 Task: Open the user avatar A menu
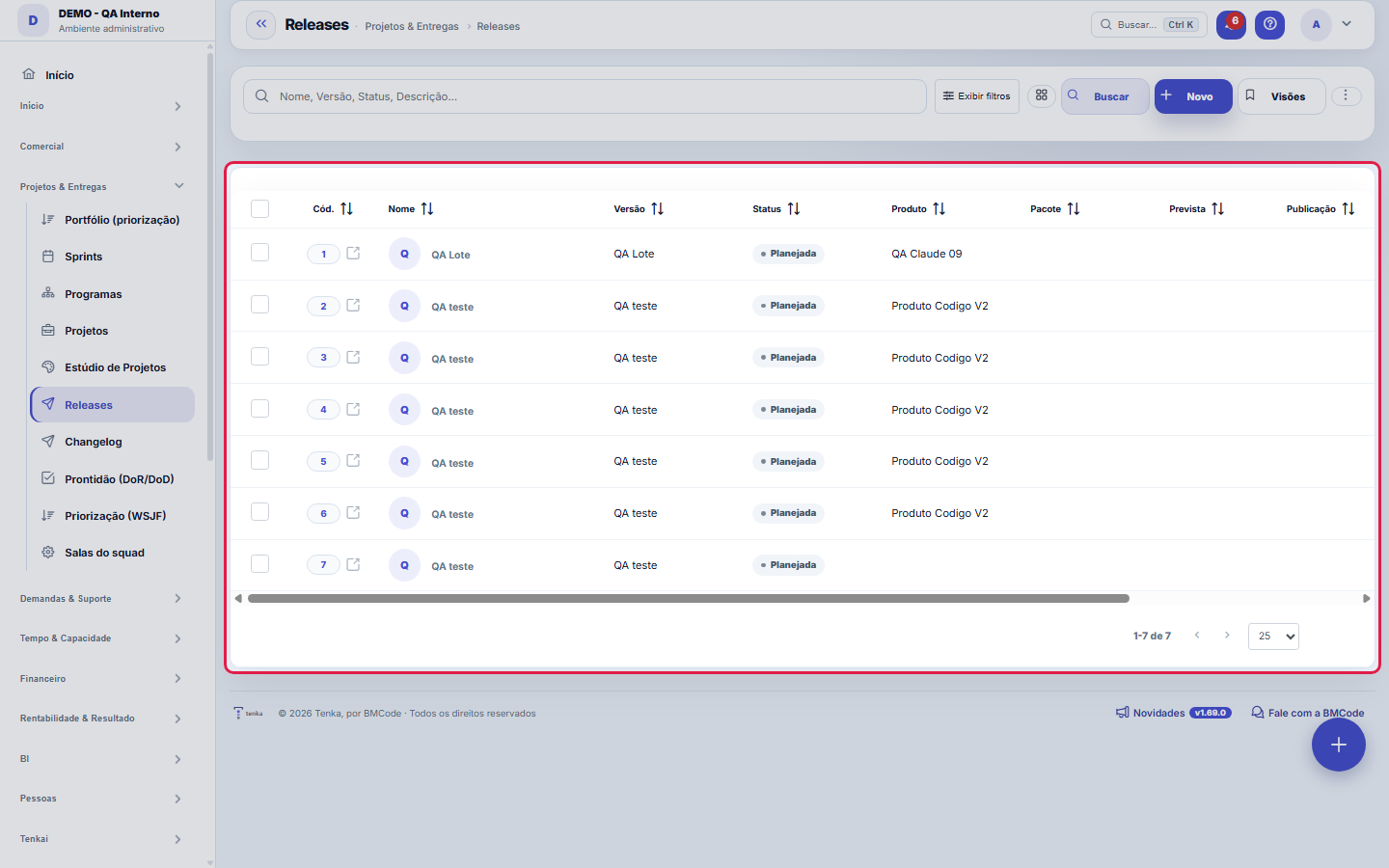[x=1316, y=25]
